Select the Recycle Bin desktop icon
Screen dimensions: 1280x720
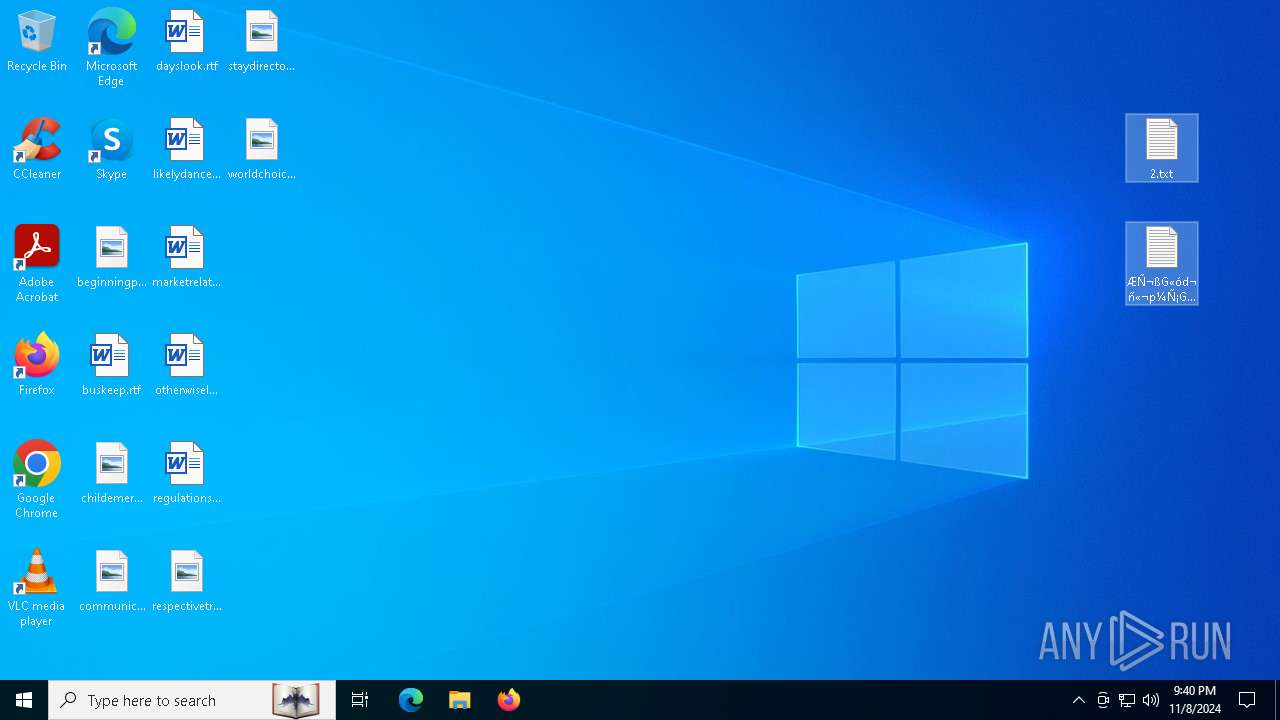[37, 42]
